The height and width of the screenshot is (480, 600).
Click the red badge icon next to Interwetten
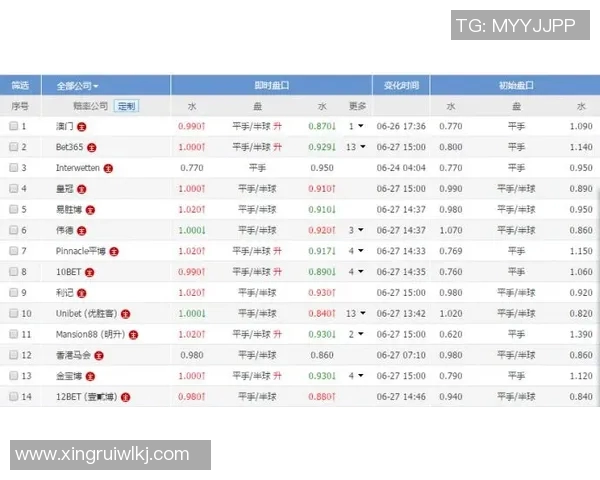[109, 168]
